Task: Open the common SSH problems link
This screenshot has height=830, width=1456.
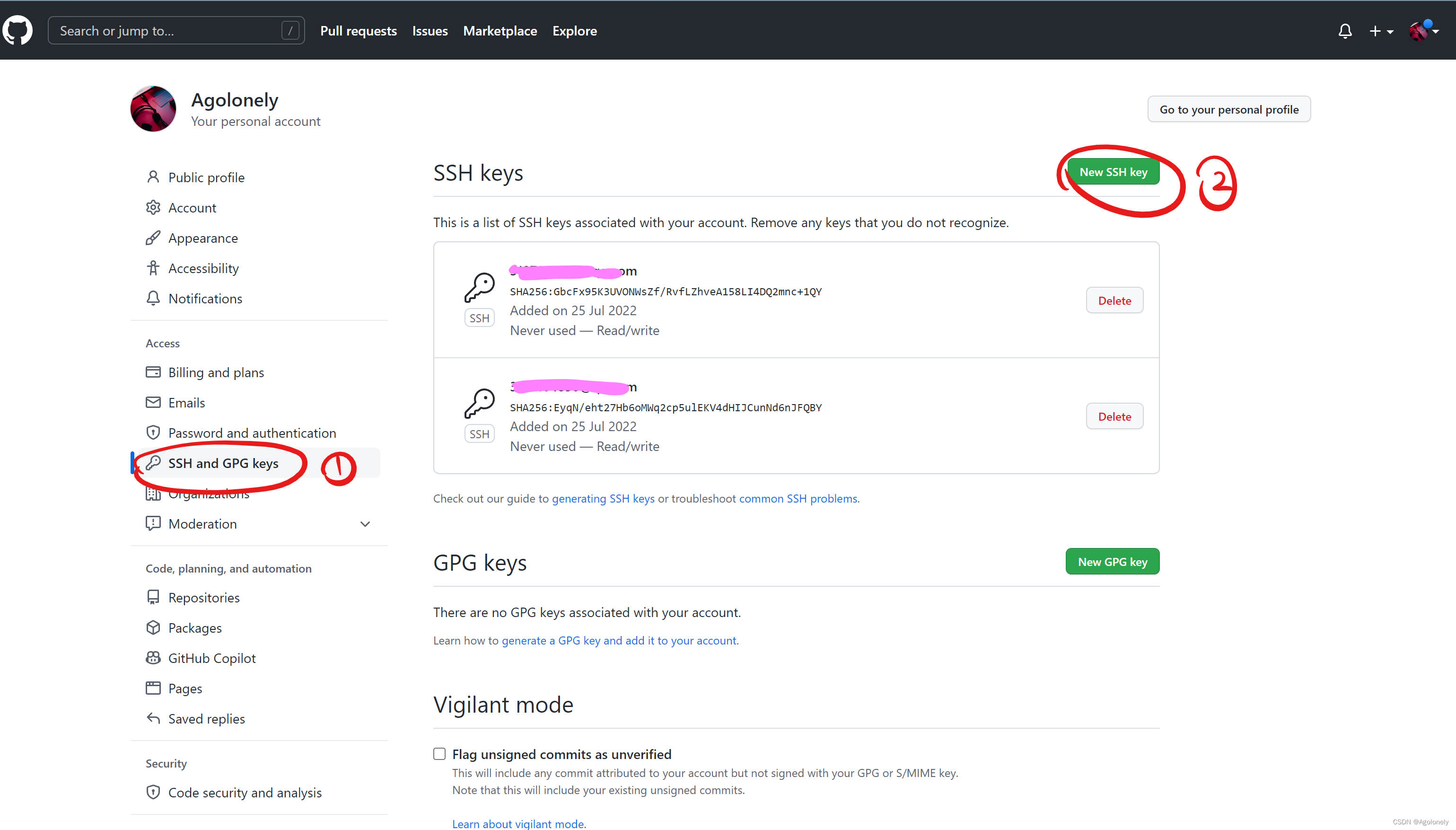Action: click(798, 498)
